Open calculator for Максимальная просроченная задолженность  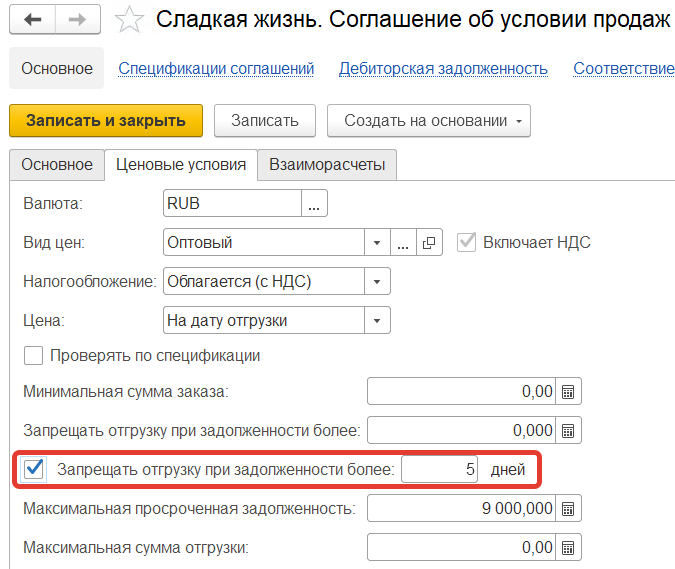[x=569, y=509]
